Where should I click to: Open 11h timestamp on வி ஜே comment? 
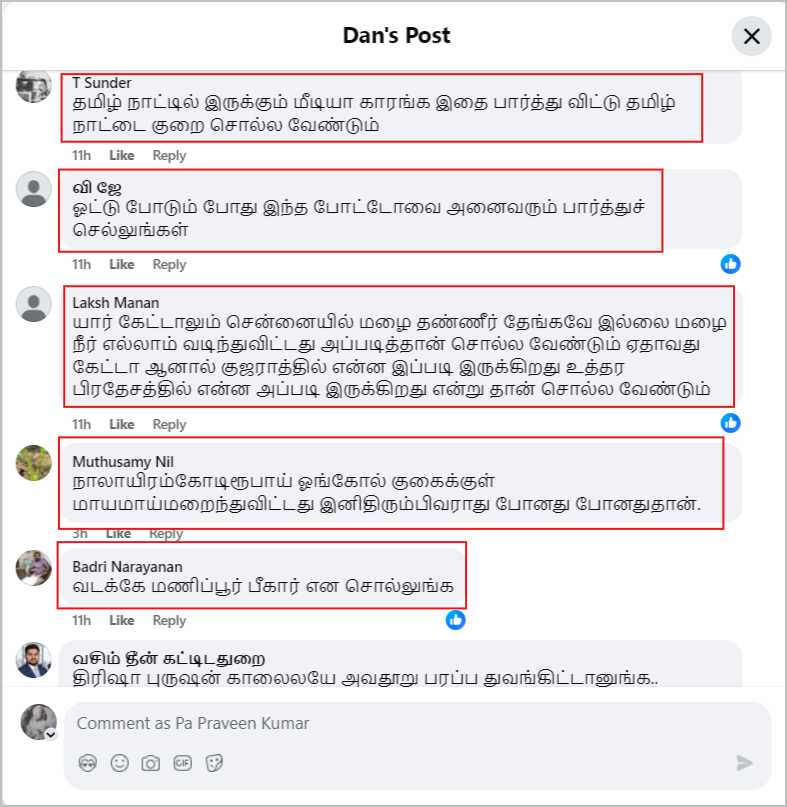point(81,265)
